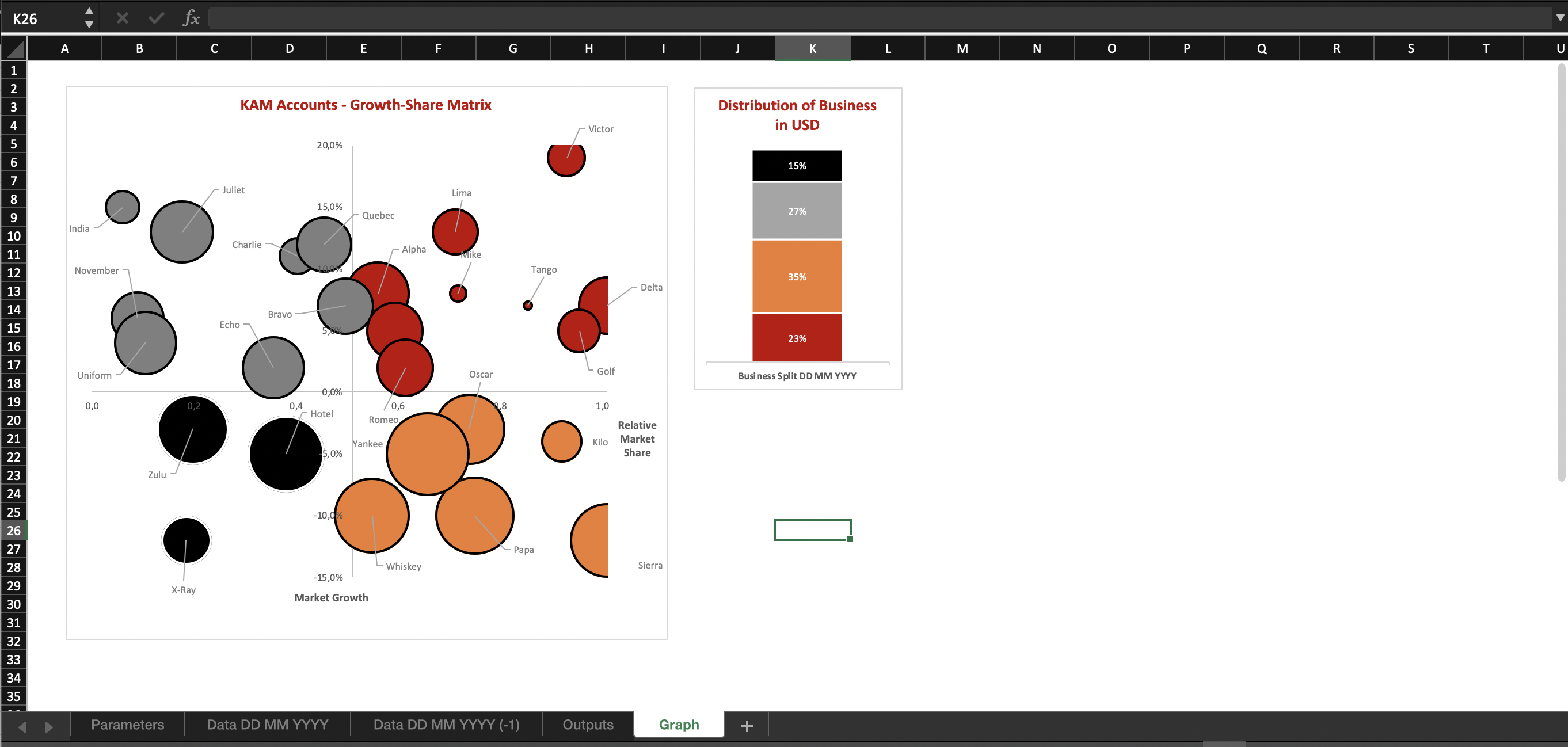Click the cancel entry X icon

pyautogui.click(x=123, y=18)
